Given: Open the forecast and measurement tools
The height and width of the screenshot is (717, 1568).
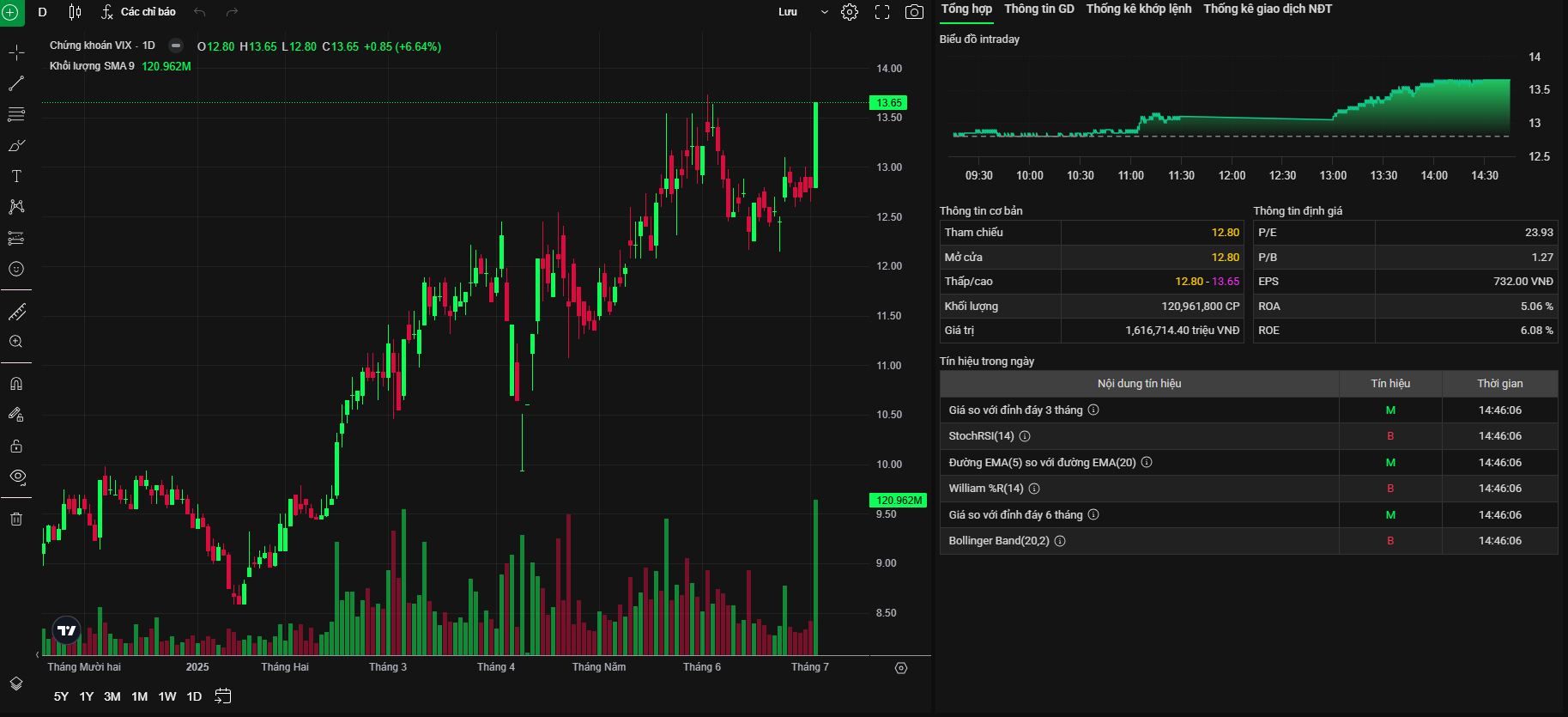Looking at the screenshot, I should (x=16, y=238).
